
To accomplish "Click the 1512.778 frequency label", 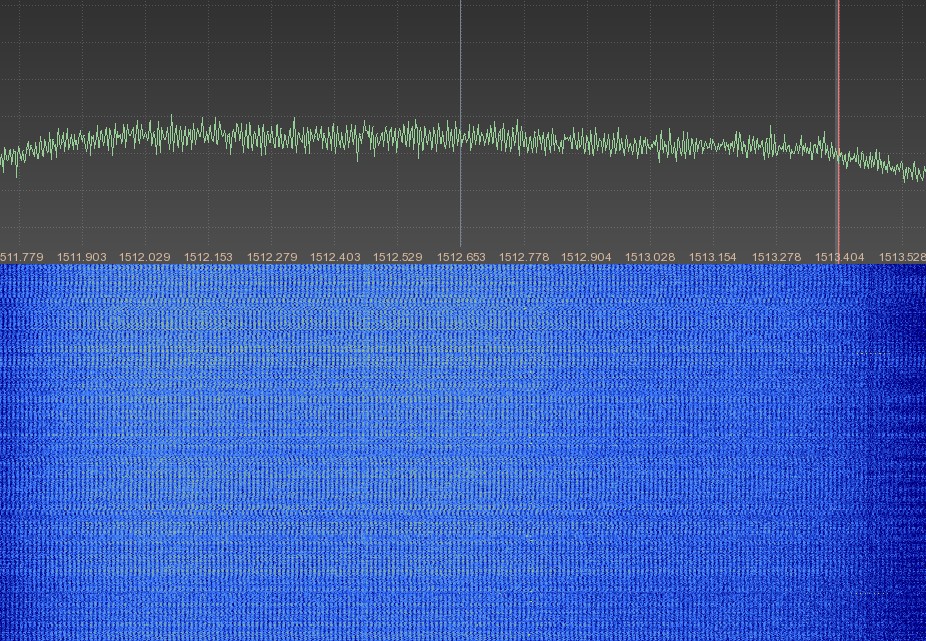I will (524, 257).
